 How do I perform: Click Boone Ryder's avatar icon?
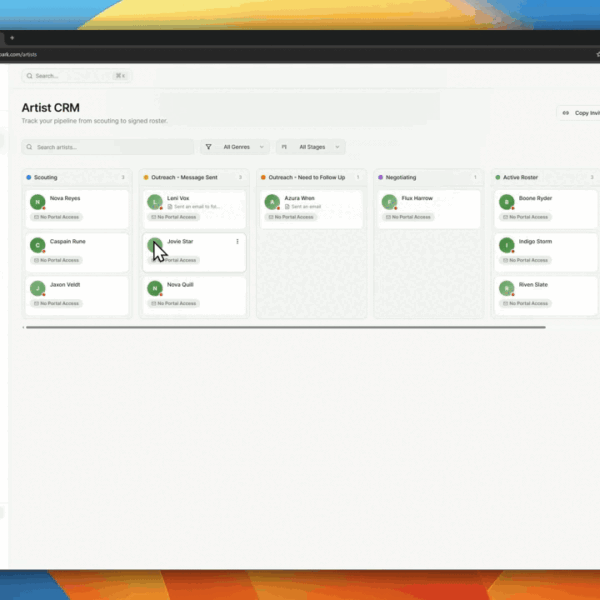click(507, 202)
